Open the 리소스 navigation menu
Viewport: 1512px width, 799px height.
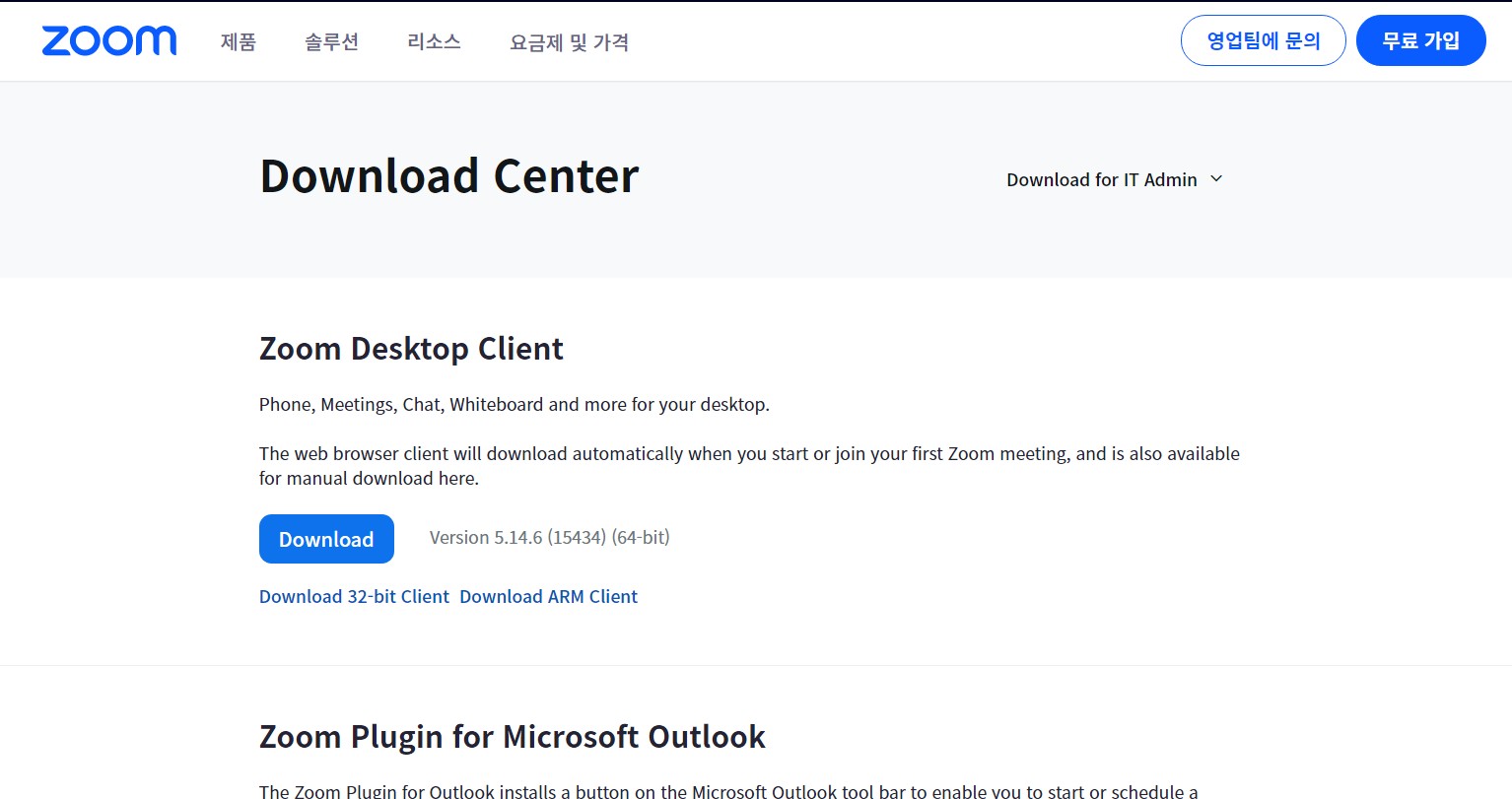433,42
